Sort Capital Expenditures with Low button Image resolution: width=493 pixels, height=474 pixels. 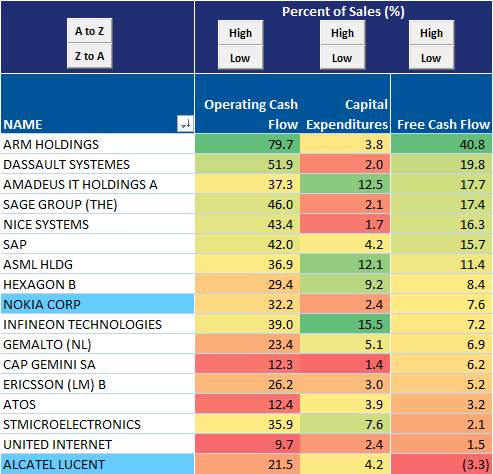tap(342, 57)
